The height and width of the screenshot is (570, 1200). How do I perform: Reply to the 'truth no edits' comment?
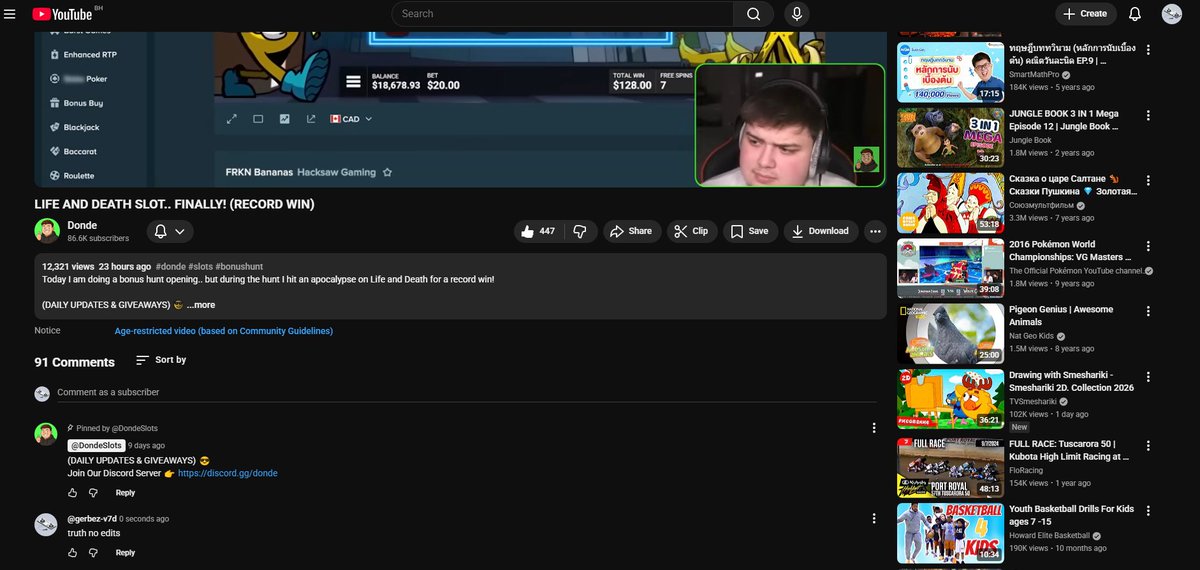tap(125, 553)
